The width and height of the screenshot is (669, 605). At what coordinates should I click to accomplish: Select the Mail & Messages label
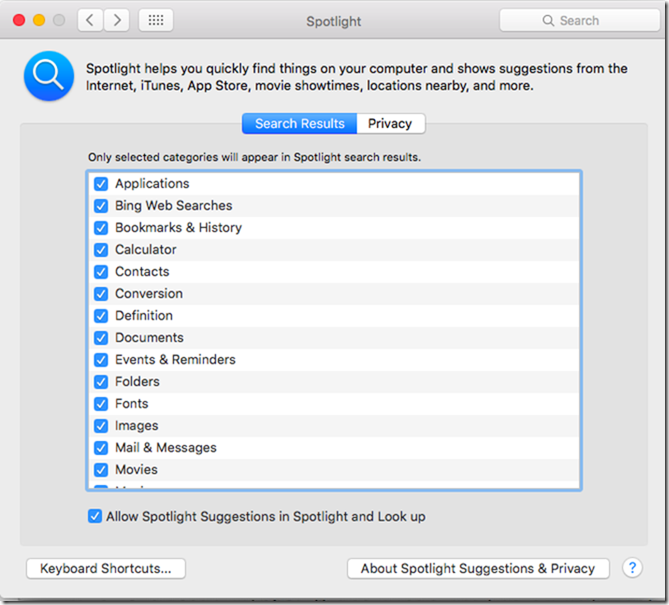click(x=166, y=448)
